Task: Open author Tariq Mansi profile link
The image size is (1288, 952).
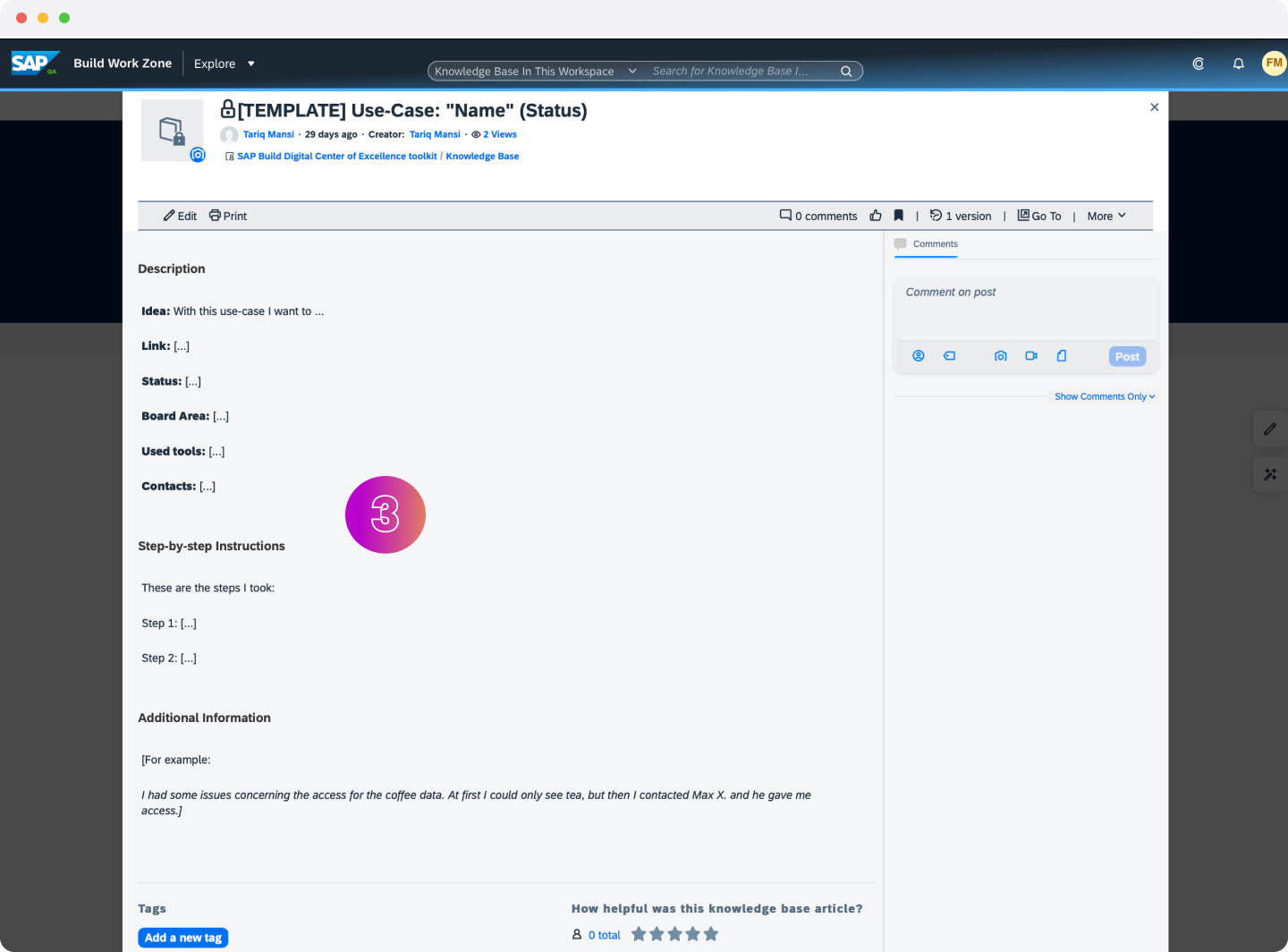Action: [x=268, y=134]
